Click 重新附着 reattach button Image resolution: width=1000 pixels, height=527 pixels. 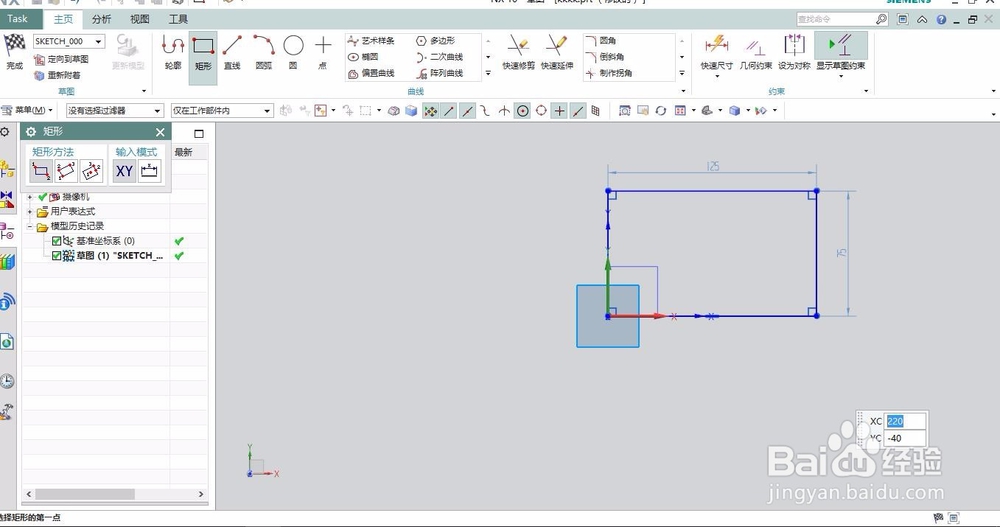57,75
